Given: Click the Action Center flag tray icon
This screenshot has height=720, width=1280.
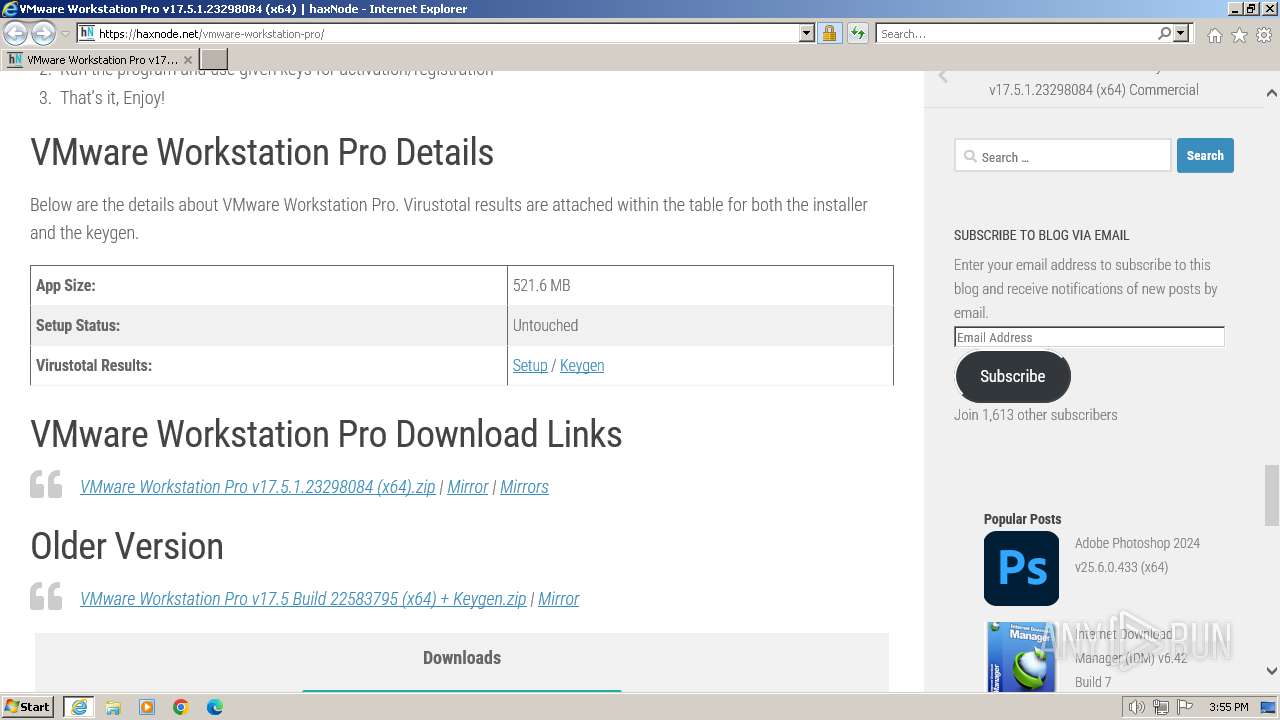Looking at the screenshot, I should 1183,707.
